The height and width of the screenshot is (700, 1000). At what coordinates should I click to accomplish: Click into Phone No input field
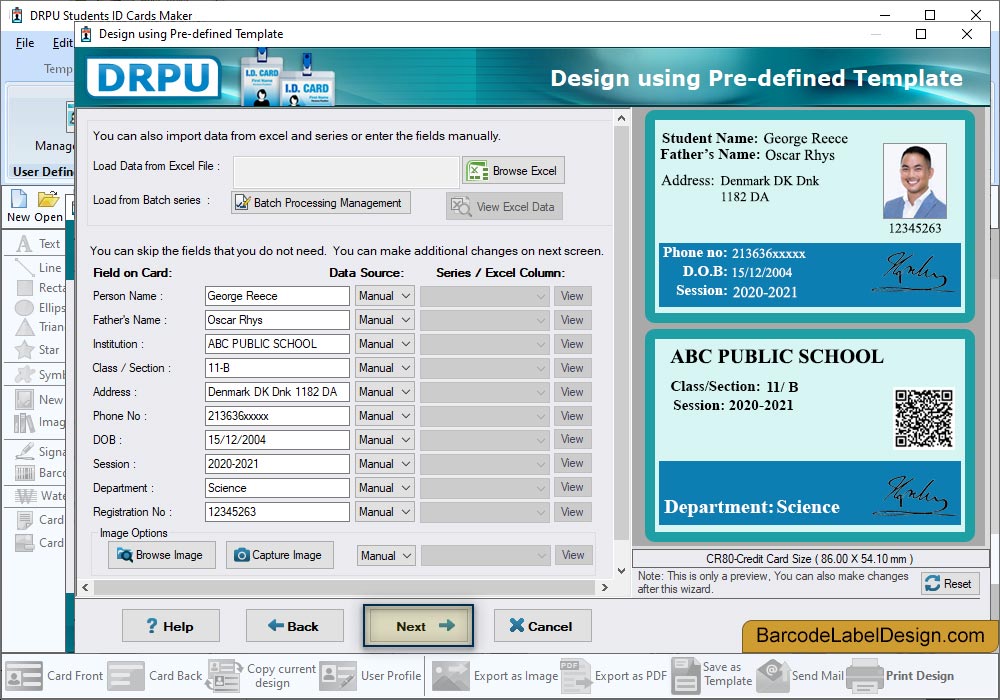point(277,416)
